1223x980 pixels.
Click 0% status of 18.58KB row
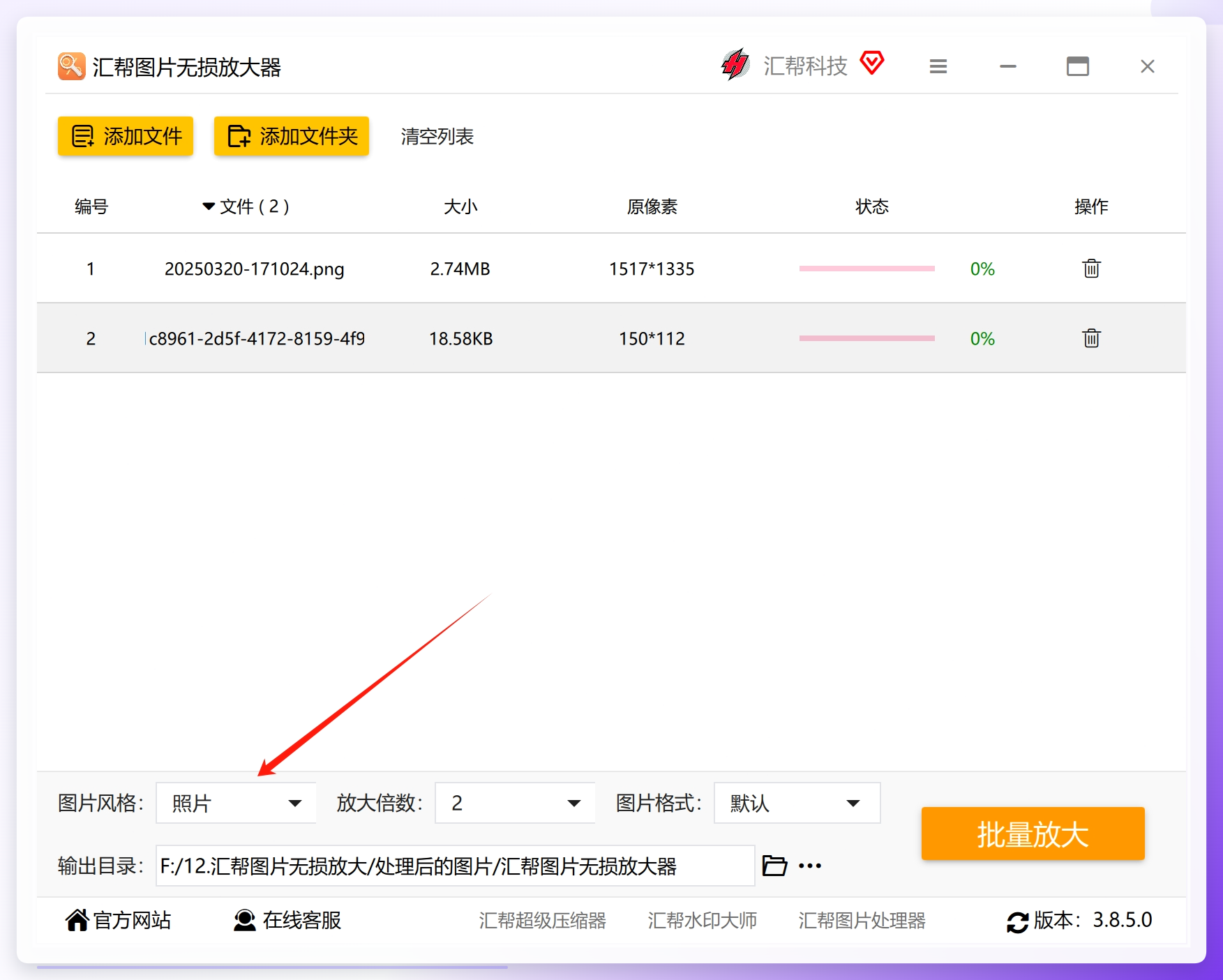pos(982,339)
